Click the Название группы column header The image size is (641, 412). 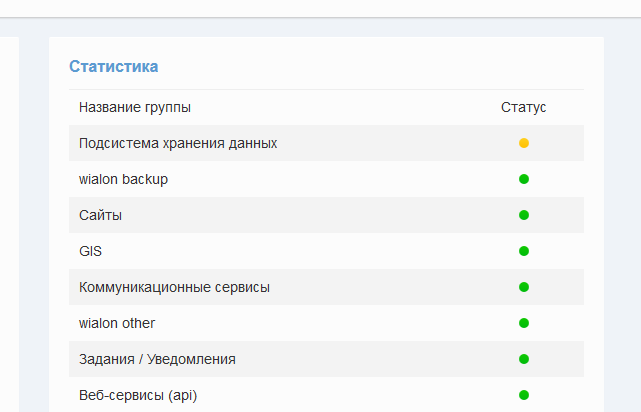[x=135, y=107]
